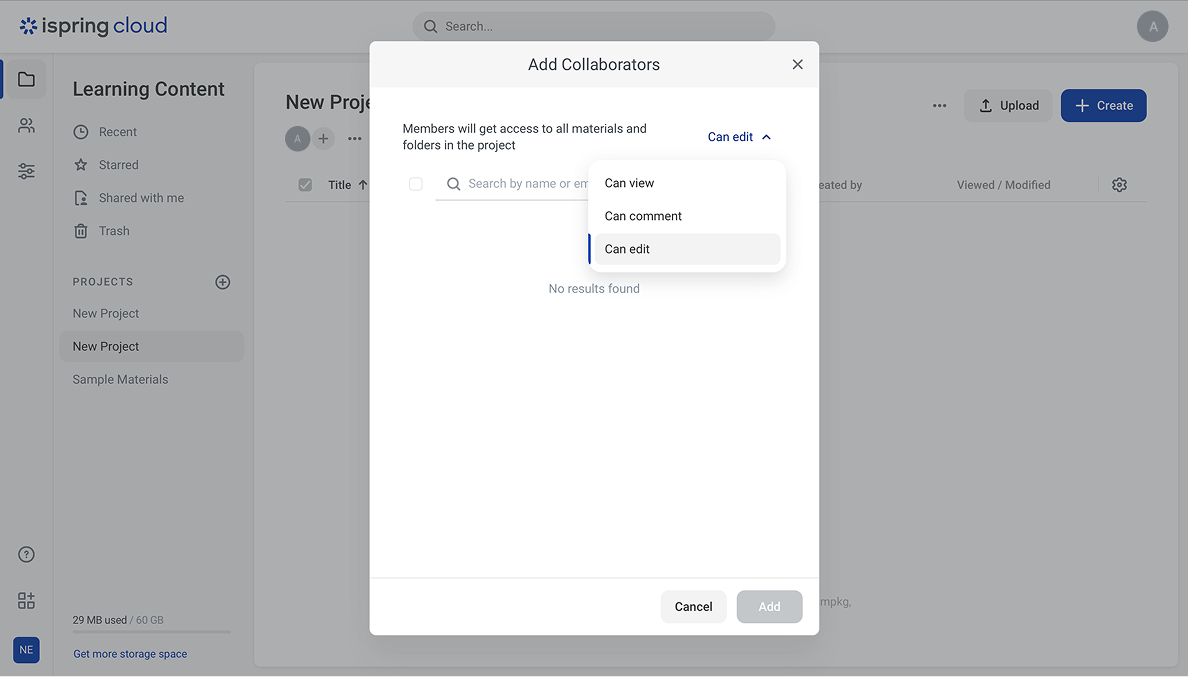Open the Shared with me section
Image resolution: width=1188 pixels, height=677 pixels.
coord(142,197)
